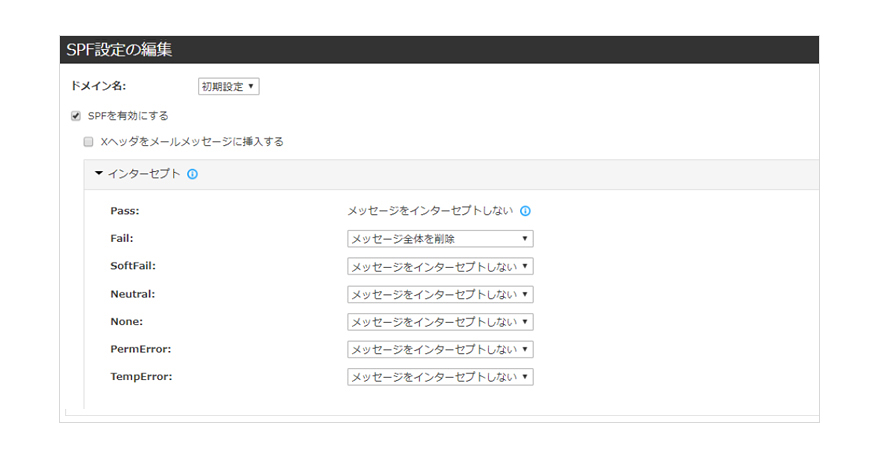Open the None action dropdown
Screen dimensions: 880x460
(x=440, y=322)
